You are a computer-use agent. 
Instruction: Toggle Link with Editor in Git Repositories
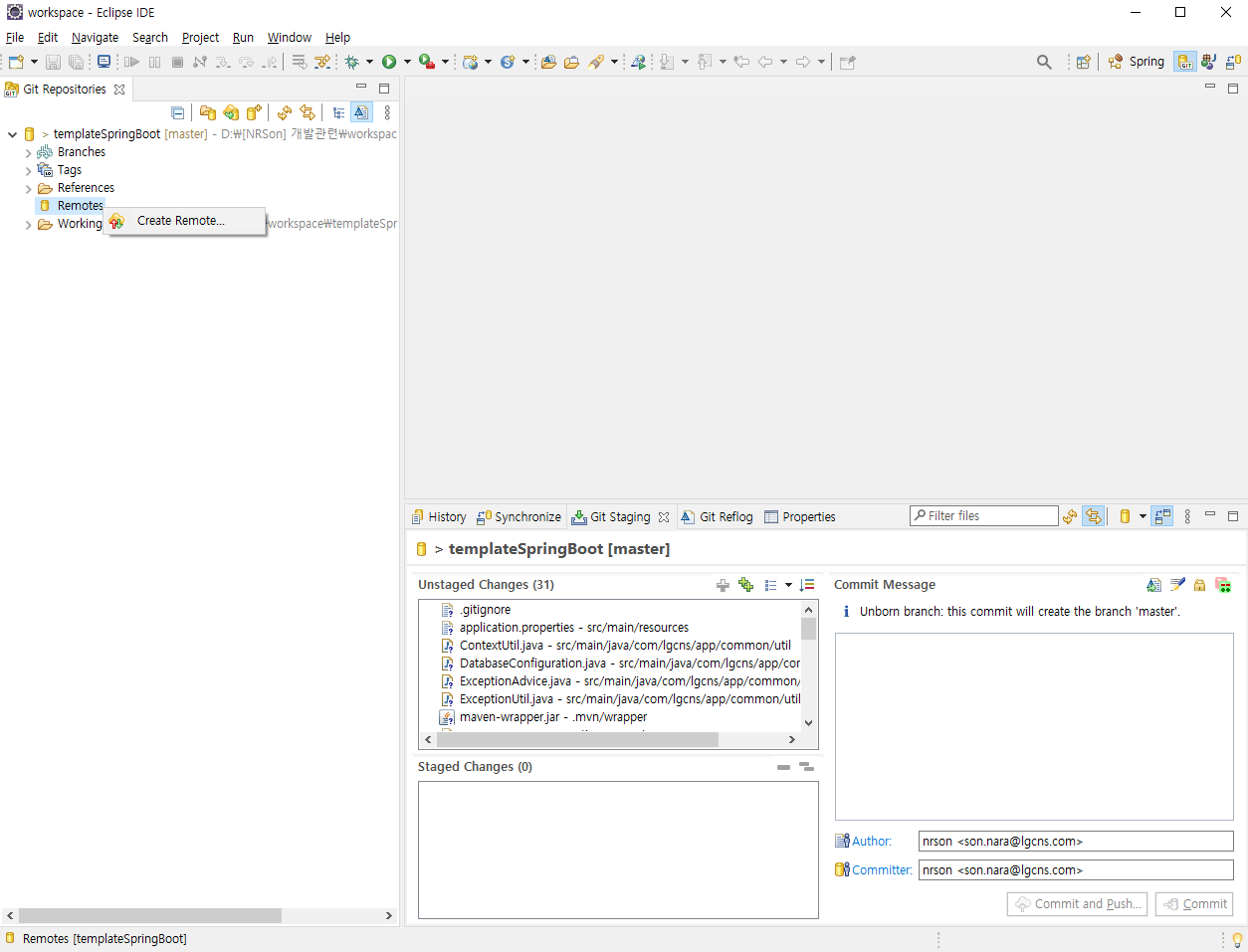[360, 111]
